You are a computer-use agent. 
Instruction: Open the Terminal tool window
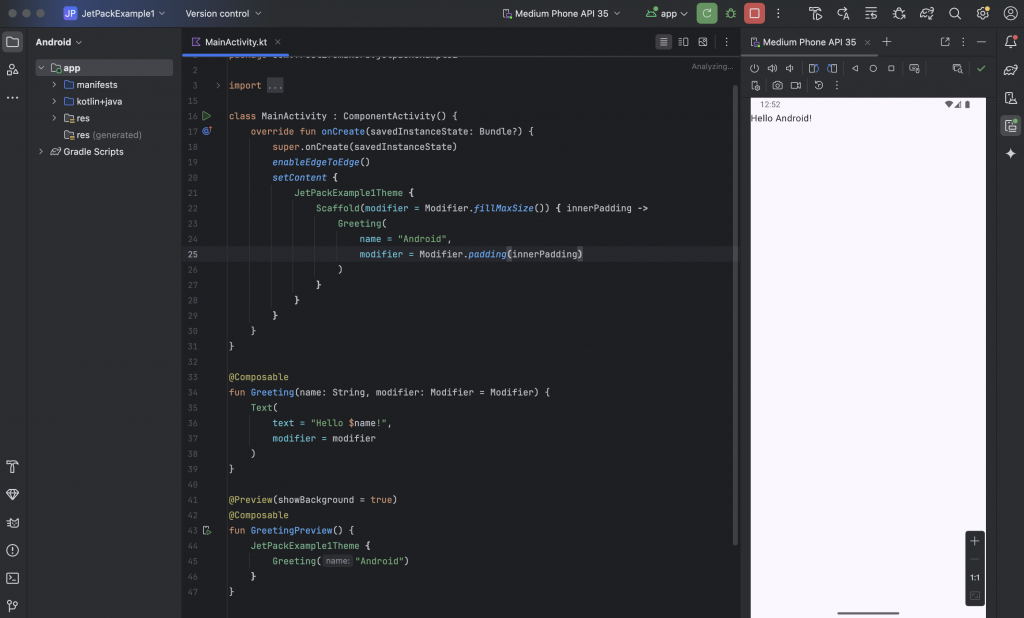12,578
